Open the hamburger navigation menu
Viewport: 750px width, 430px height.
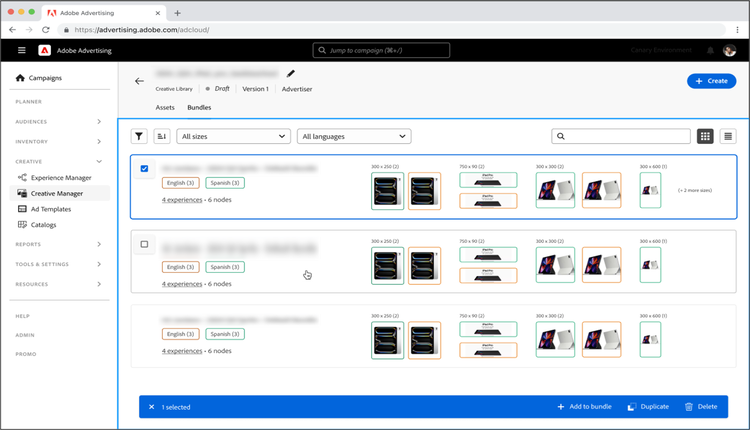[22, 50]
